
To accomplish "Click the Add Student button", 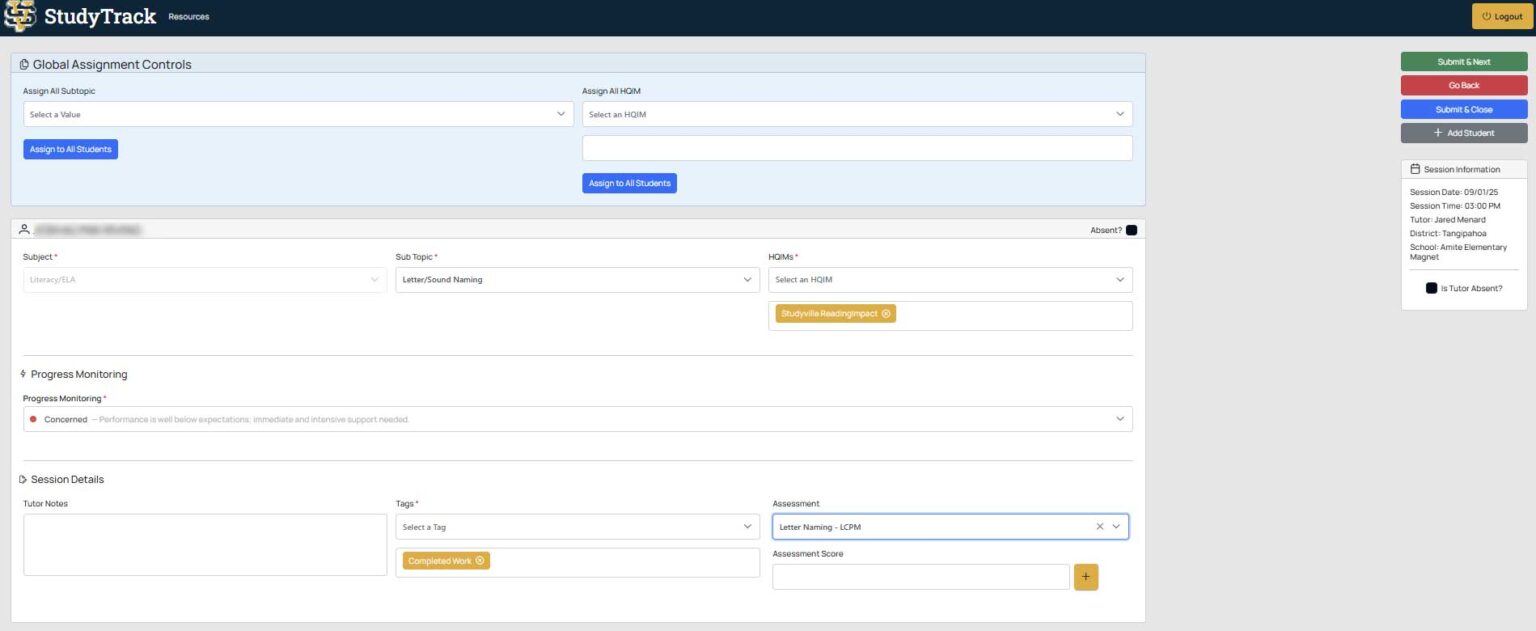I will (1464, 133).
